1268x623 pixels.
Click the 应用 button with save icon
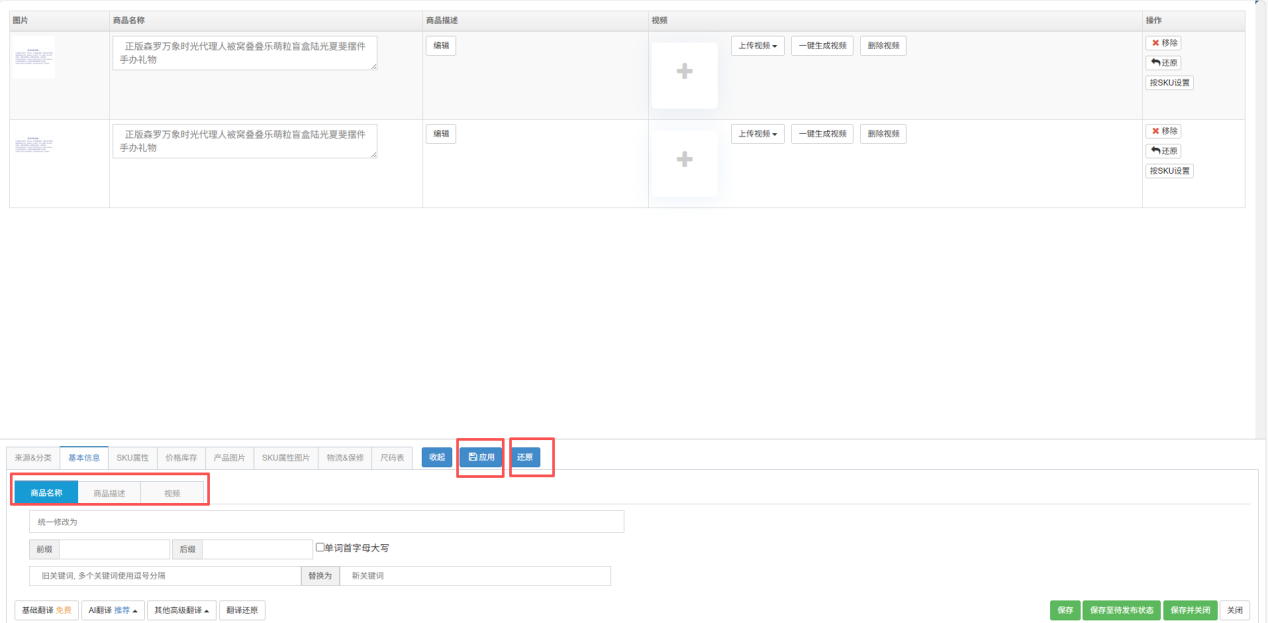(x=481, y=457)
